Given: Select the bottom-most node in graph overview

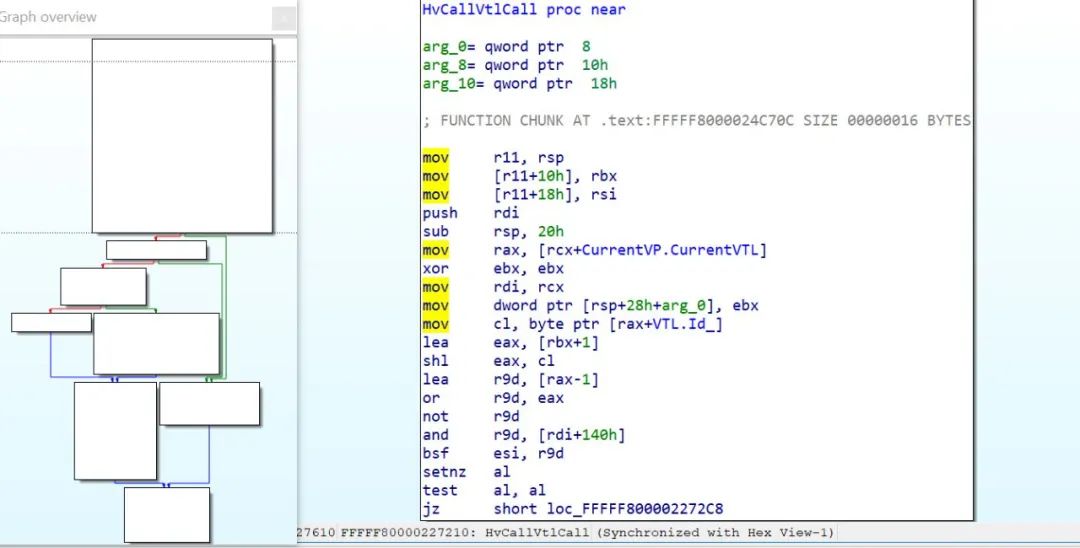Looking at the screenshot, I should click(x=167, y=514).
